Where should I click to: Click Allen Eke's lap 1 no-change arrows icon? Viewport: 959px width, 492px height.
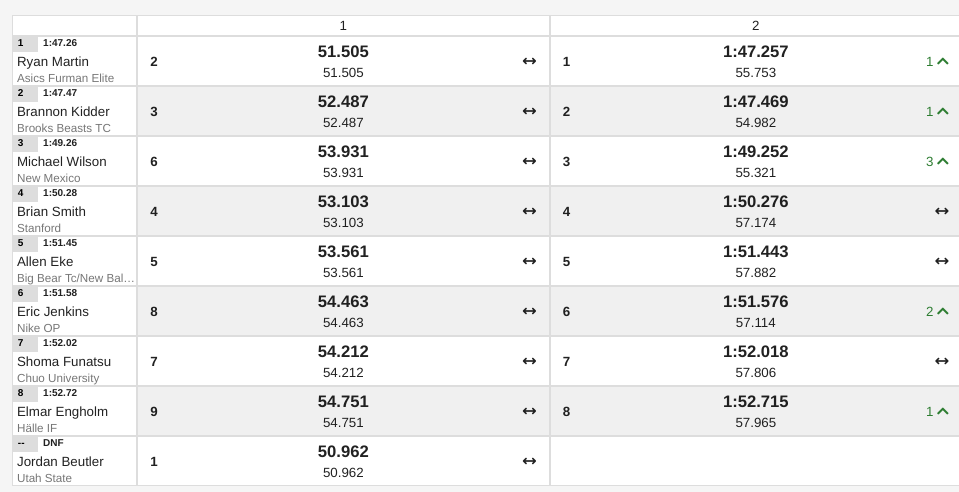point(529,261)
